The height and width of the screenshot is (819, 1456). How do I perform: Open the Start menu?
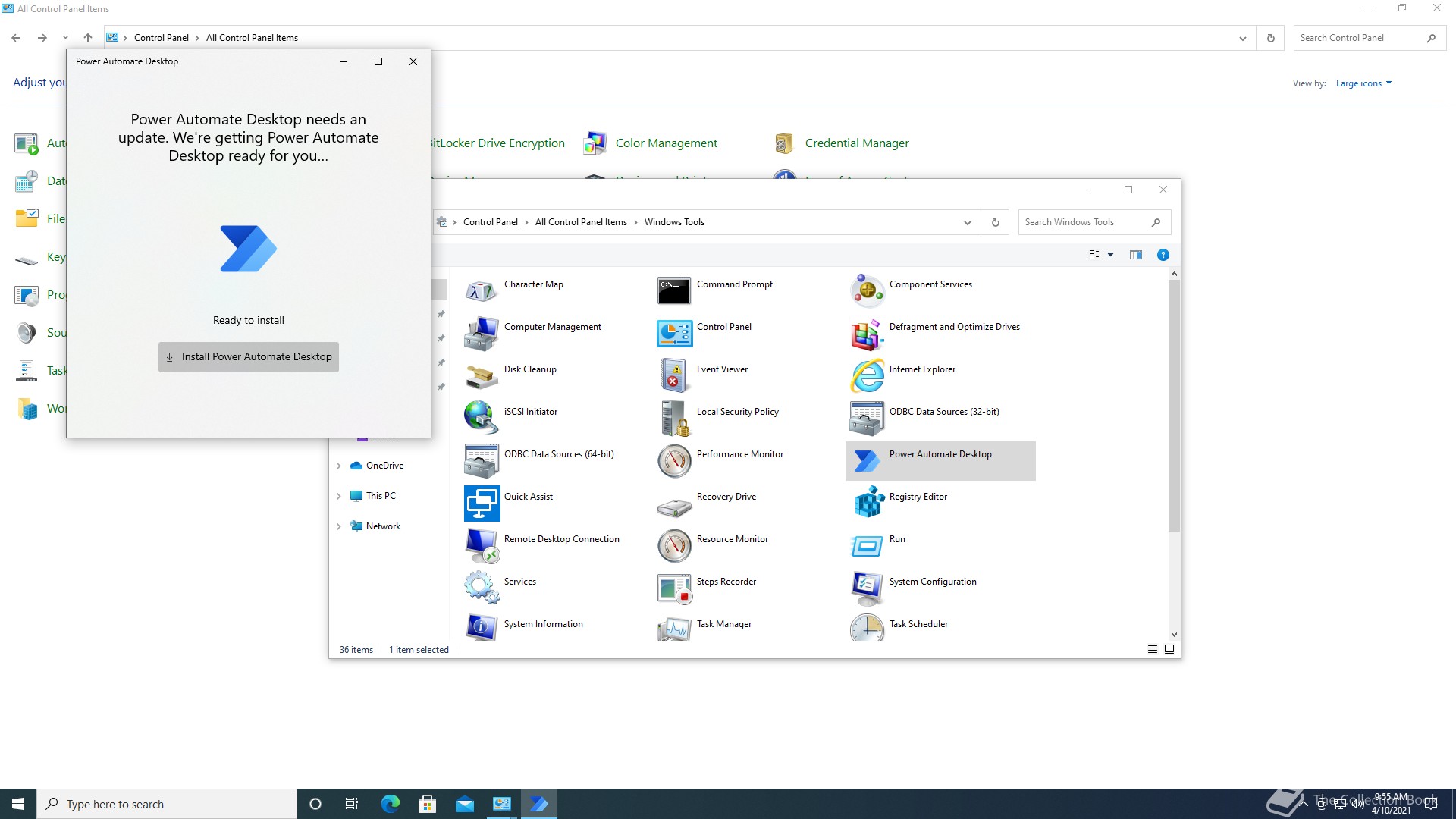[18, 804]
